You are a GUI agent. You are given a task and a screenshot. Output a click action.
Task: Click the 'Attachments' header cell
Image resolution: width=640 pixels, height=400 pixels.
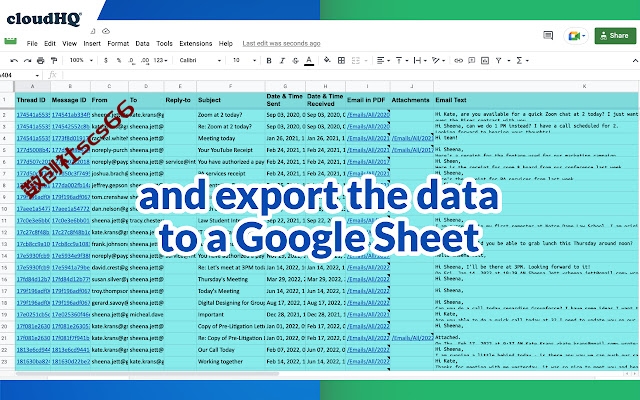click(411, 100)
